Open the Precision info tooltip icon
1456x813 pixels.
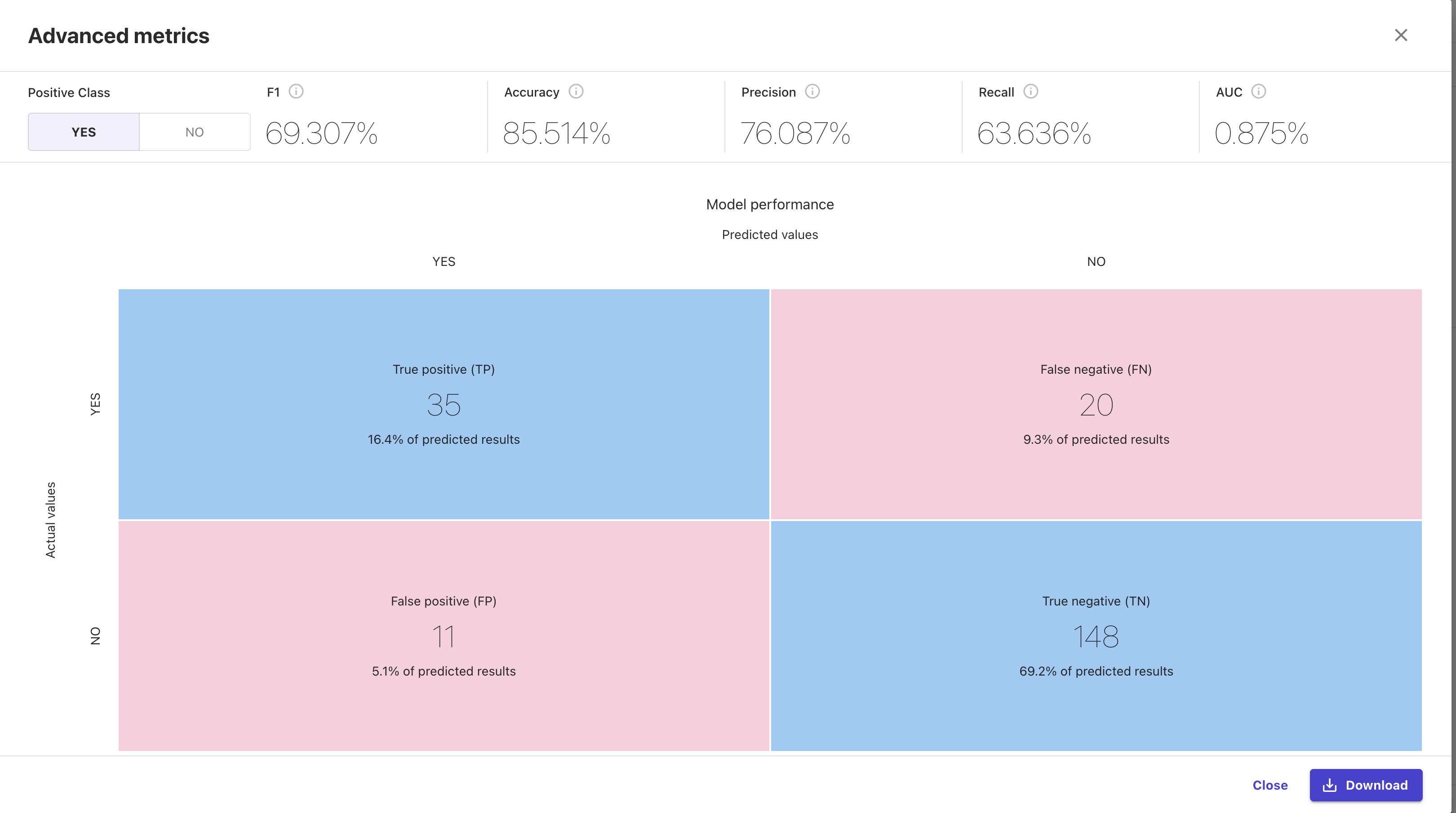[x=812, y=92]
